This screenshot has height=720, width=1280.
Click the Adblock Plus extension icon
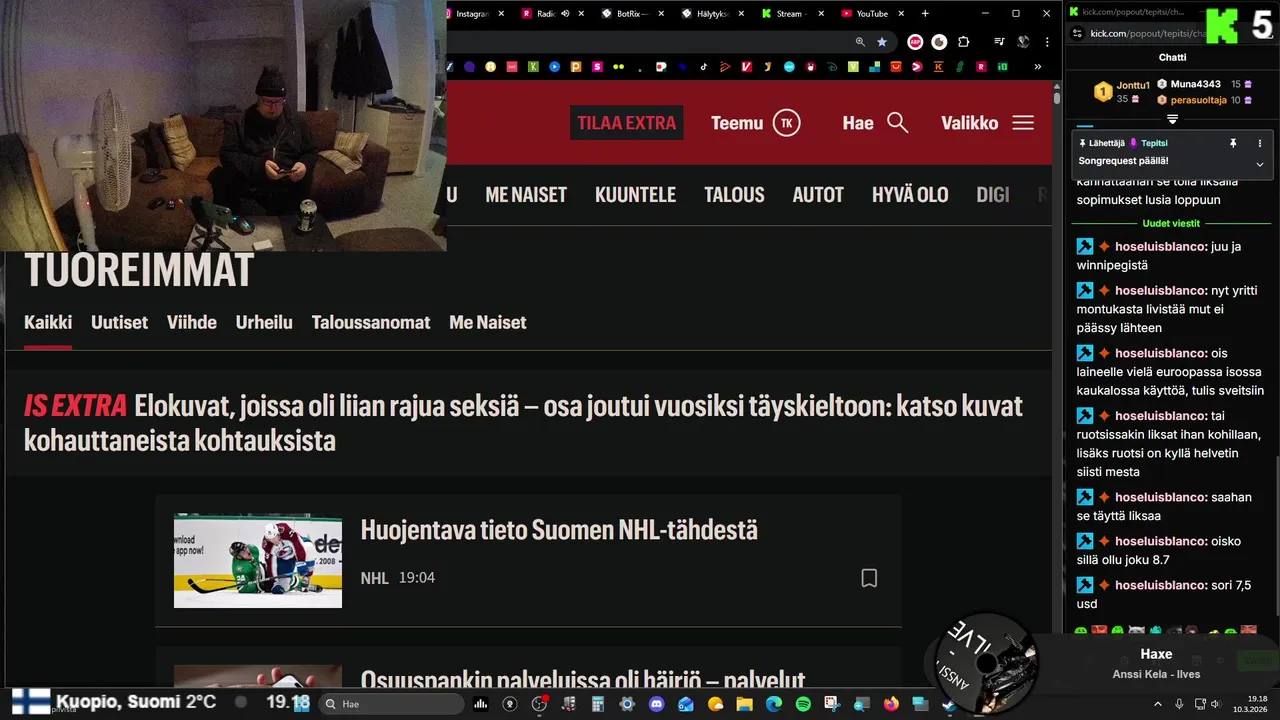click(x=915, y=42)
